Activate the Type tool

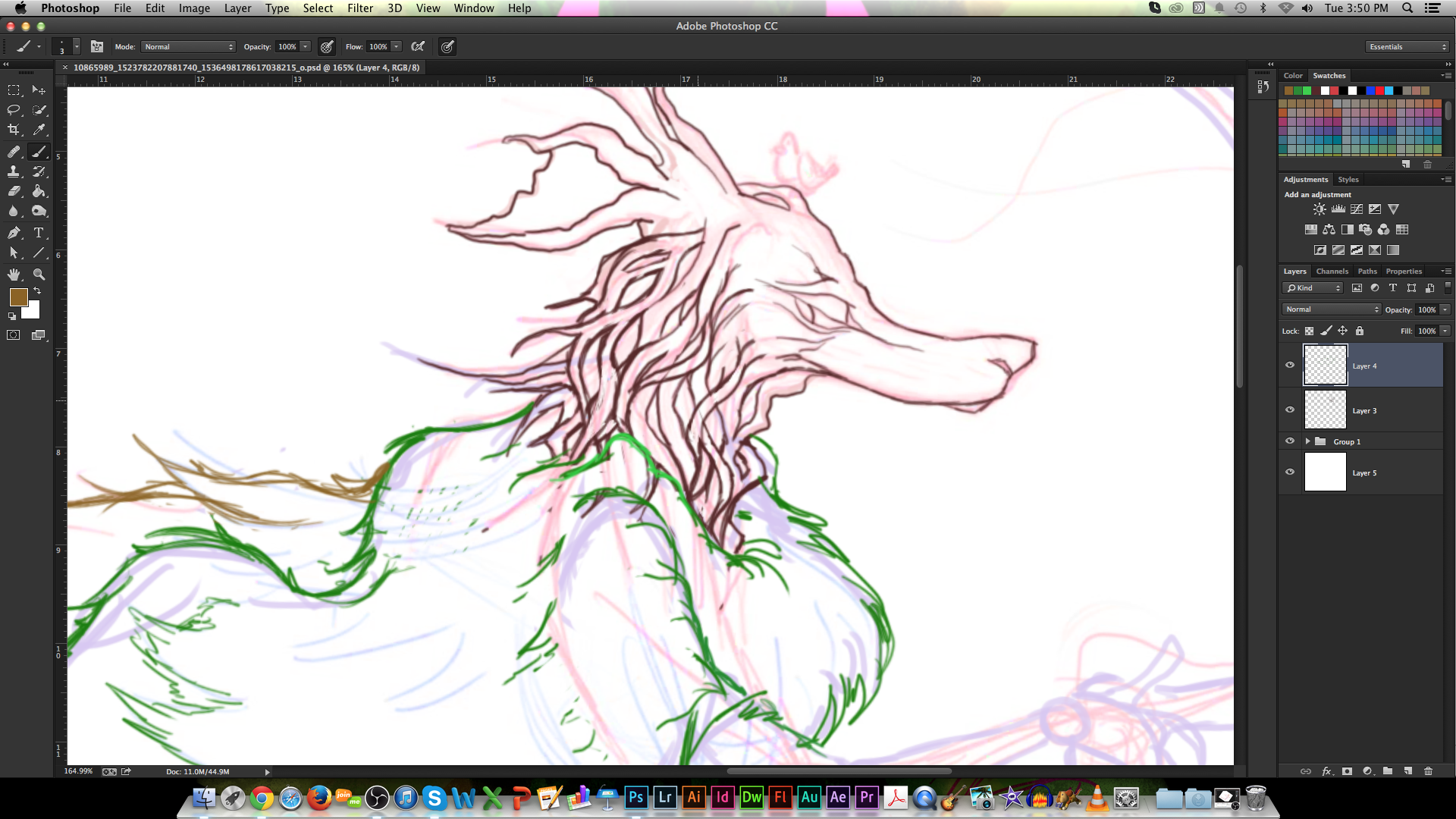[39, 233]
